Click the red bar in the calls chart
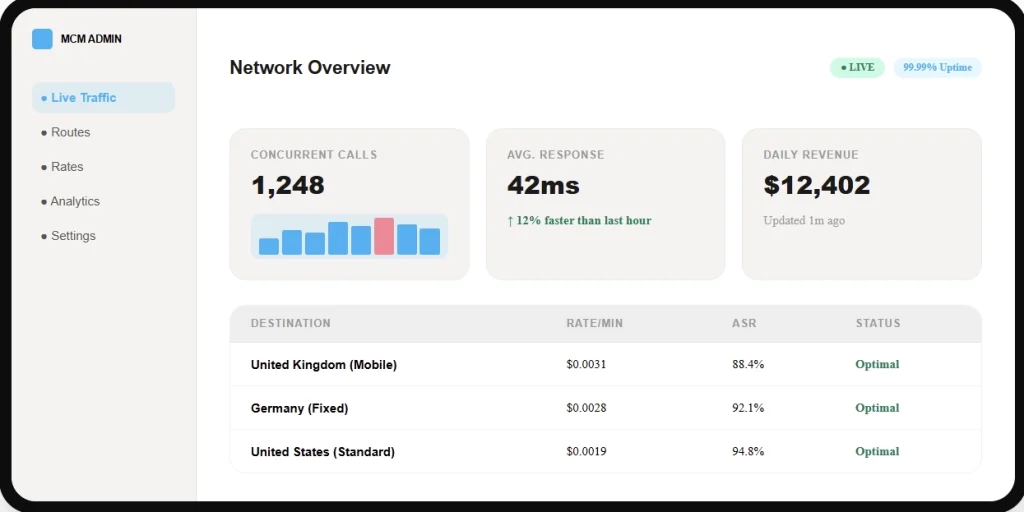 384,237
